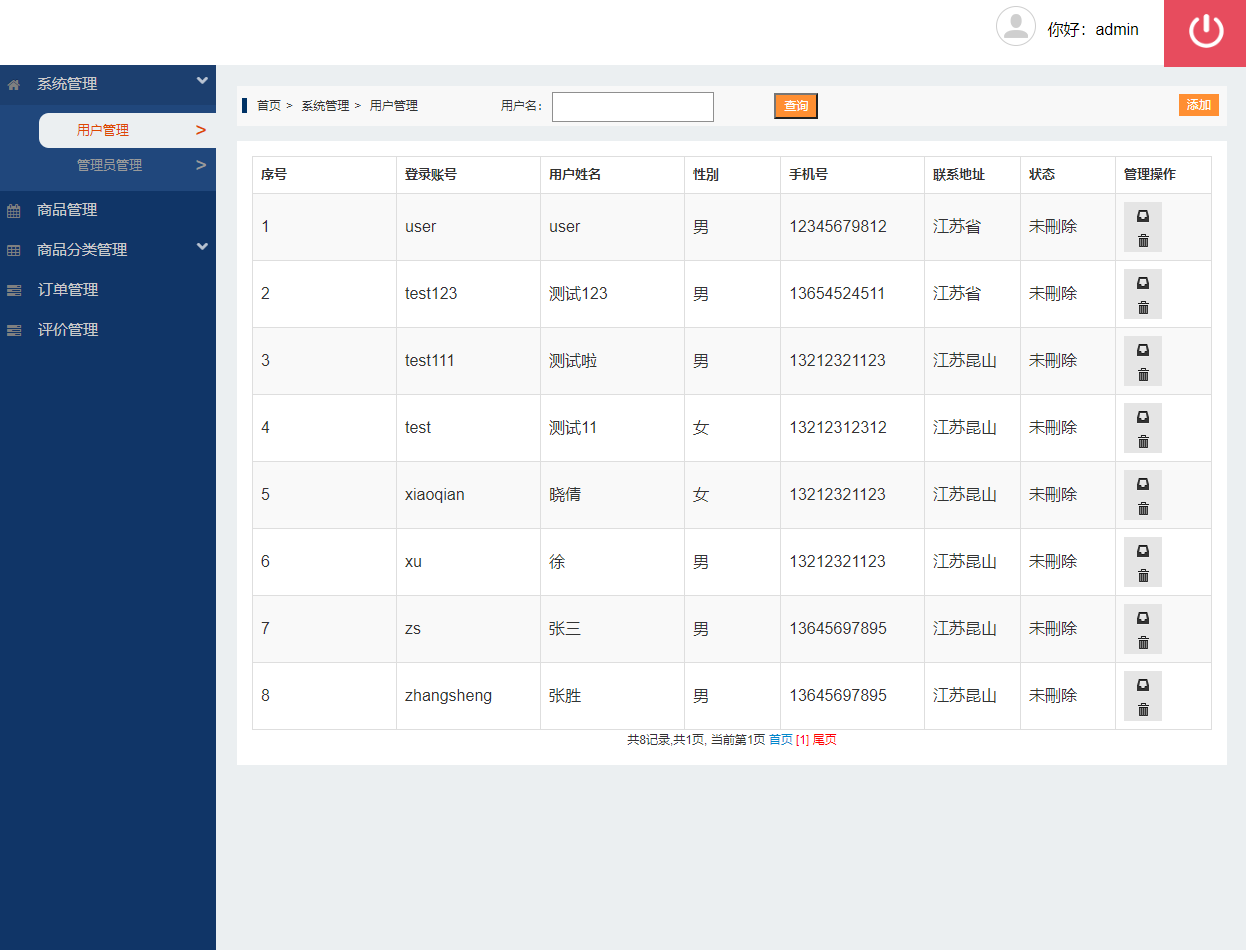Delete user zhangsheng with trash icon
The image size is (1246, 950).
click(x=1143, y=709)
